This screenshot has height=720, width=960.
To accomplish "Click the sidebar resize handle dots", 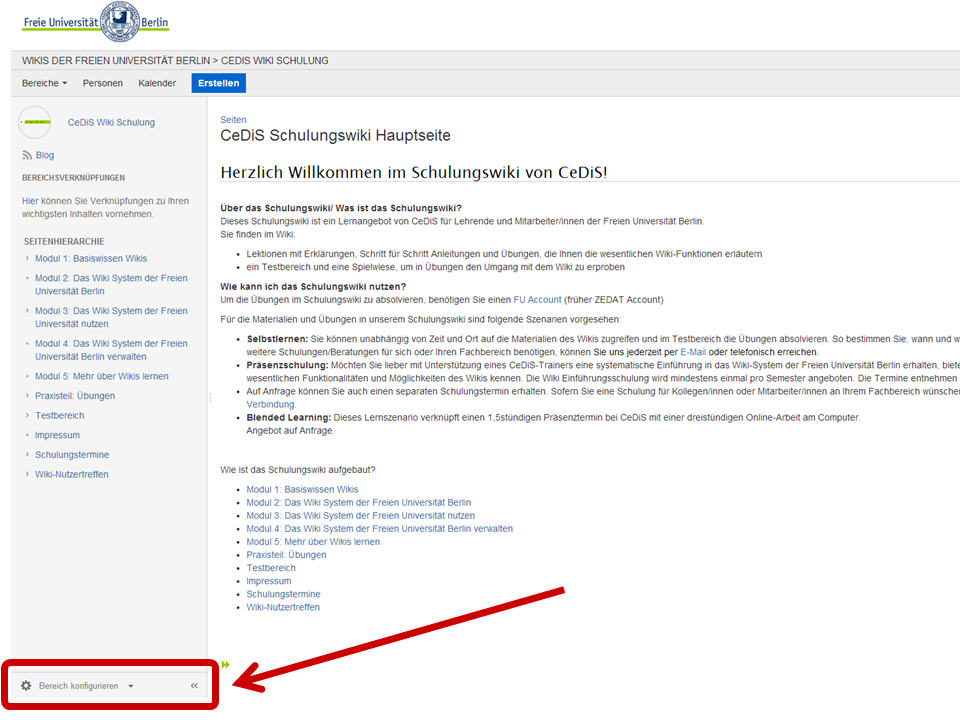I will coord(210,398).
